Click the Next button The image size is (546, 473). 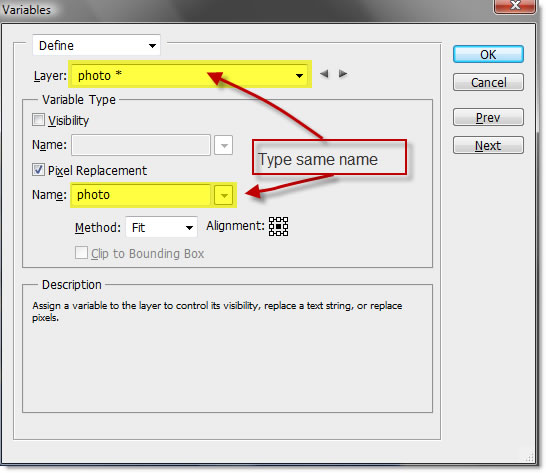488,145
